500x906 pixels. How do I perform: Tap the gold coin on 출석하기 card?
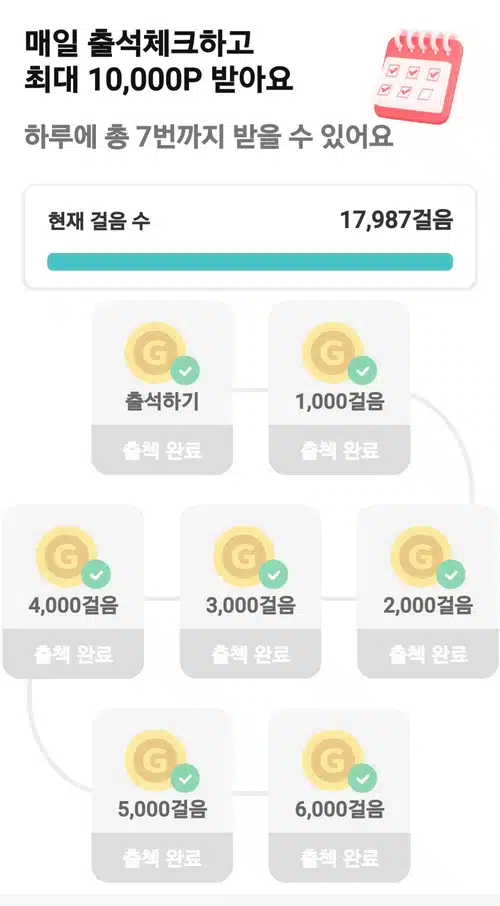155,352
